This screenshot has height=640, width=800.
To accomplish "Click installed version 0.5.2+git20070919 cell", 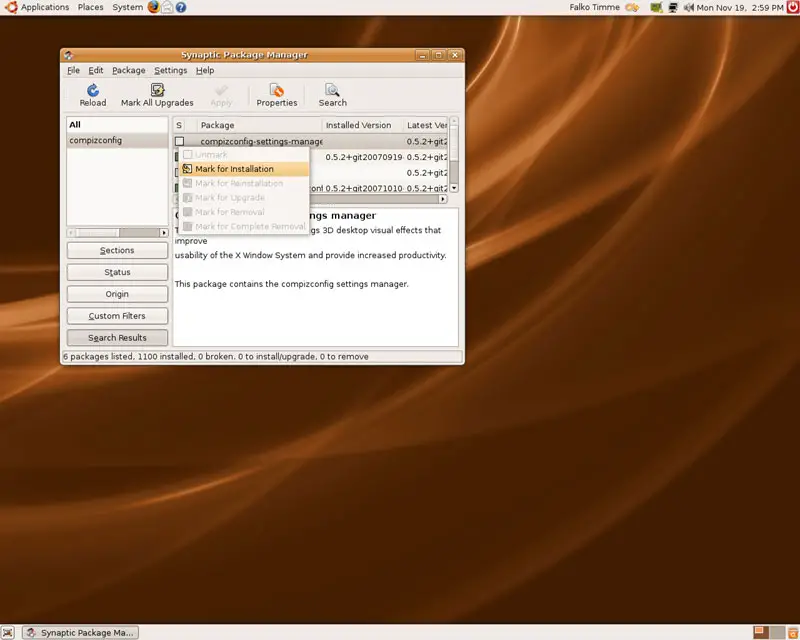I will pos(364,157).
